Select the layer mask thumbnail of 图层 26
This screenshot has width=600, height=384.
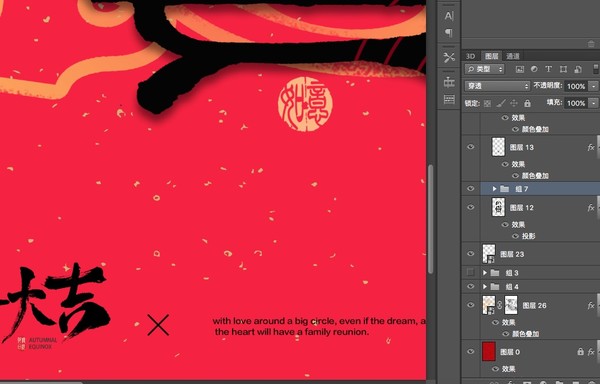coord(511,305)
